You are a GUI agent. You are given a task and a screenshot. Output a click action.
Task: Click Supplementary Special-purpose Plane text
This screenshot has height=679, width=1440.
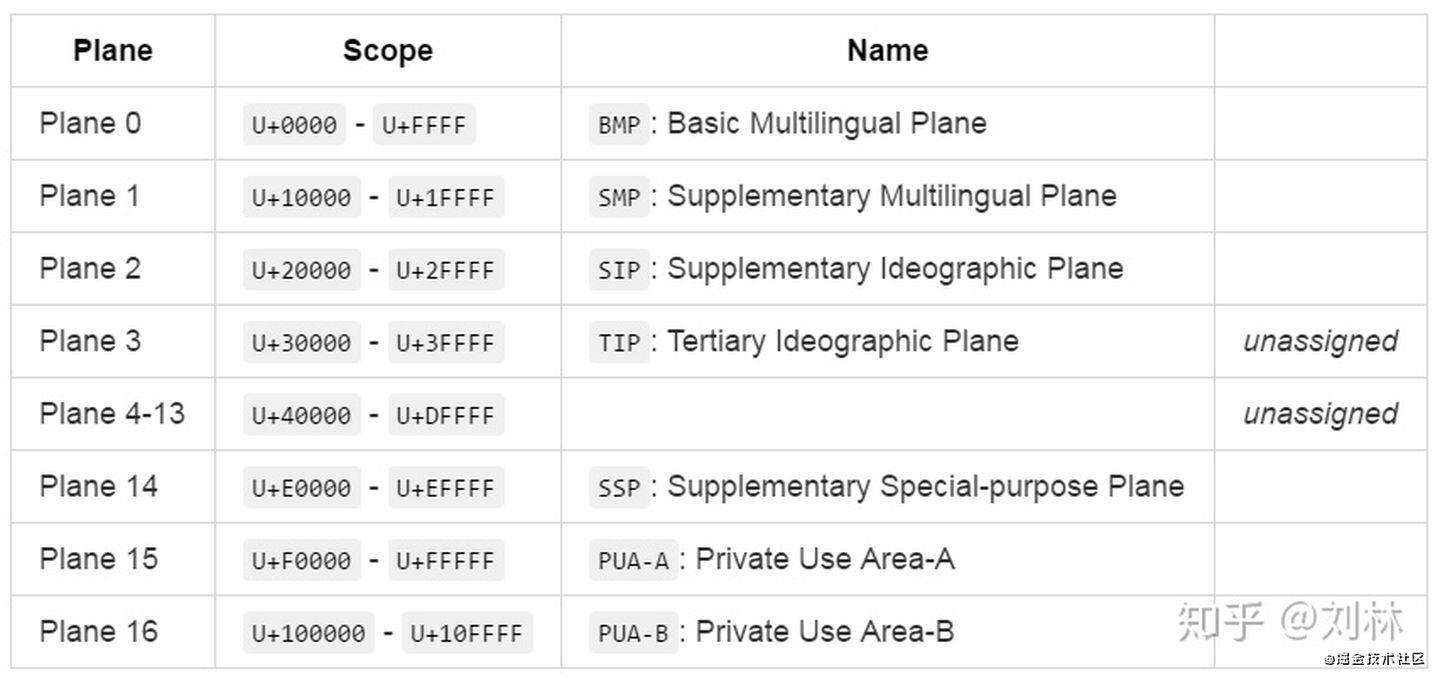(x=926, y=487)
